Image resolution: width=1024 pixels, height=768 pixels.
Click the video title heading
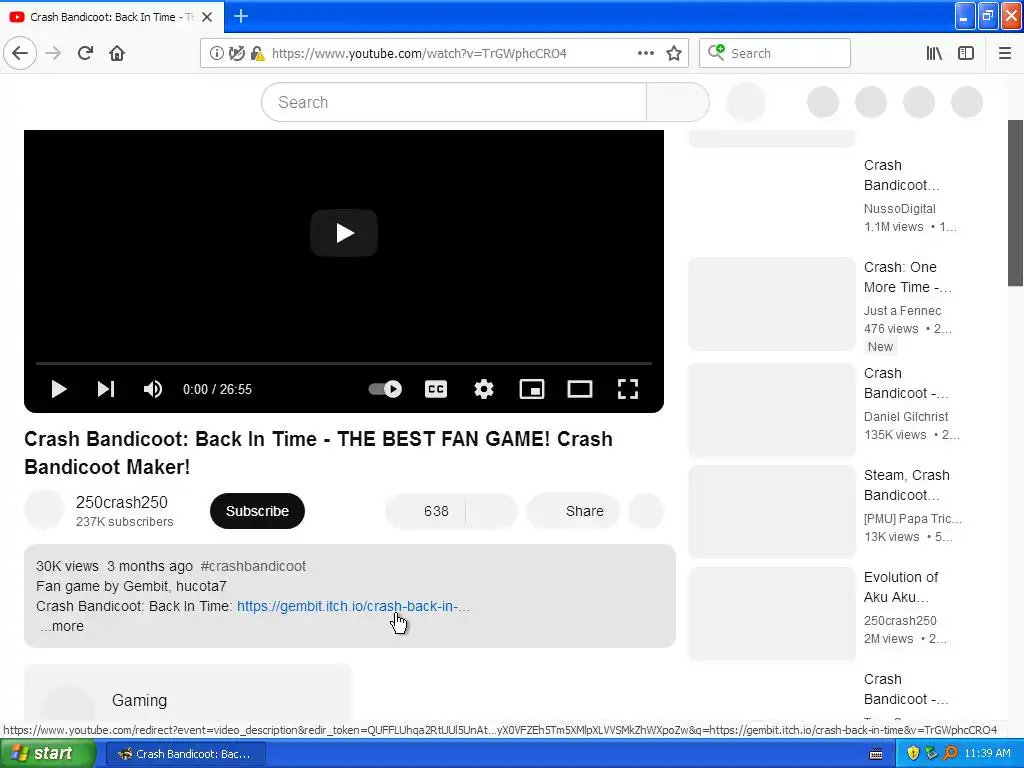tap(319, 453)
